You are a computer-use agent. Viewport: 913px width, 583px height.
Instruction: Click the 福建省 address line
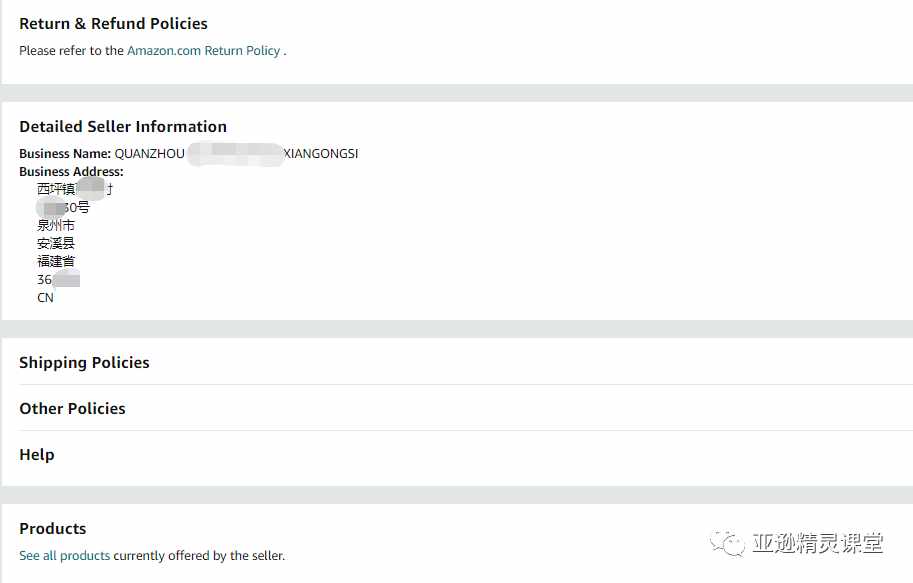[56, 262]
